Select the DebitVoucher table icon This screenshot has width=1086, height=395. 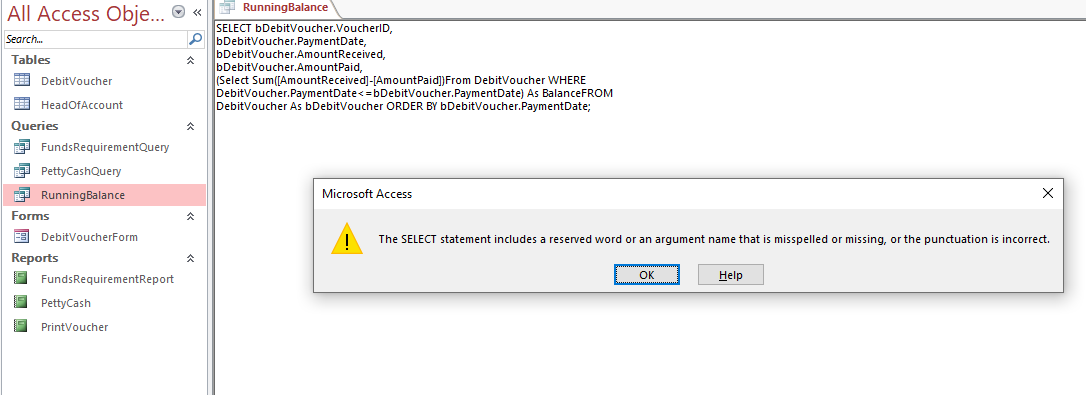click(x=22, y=80)
